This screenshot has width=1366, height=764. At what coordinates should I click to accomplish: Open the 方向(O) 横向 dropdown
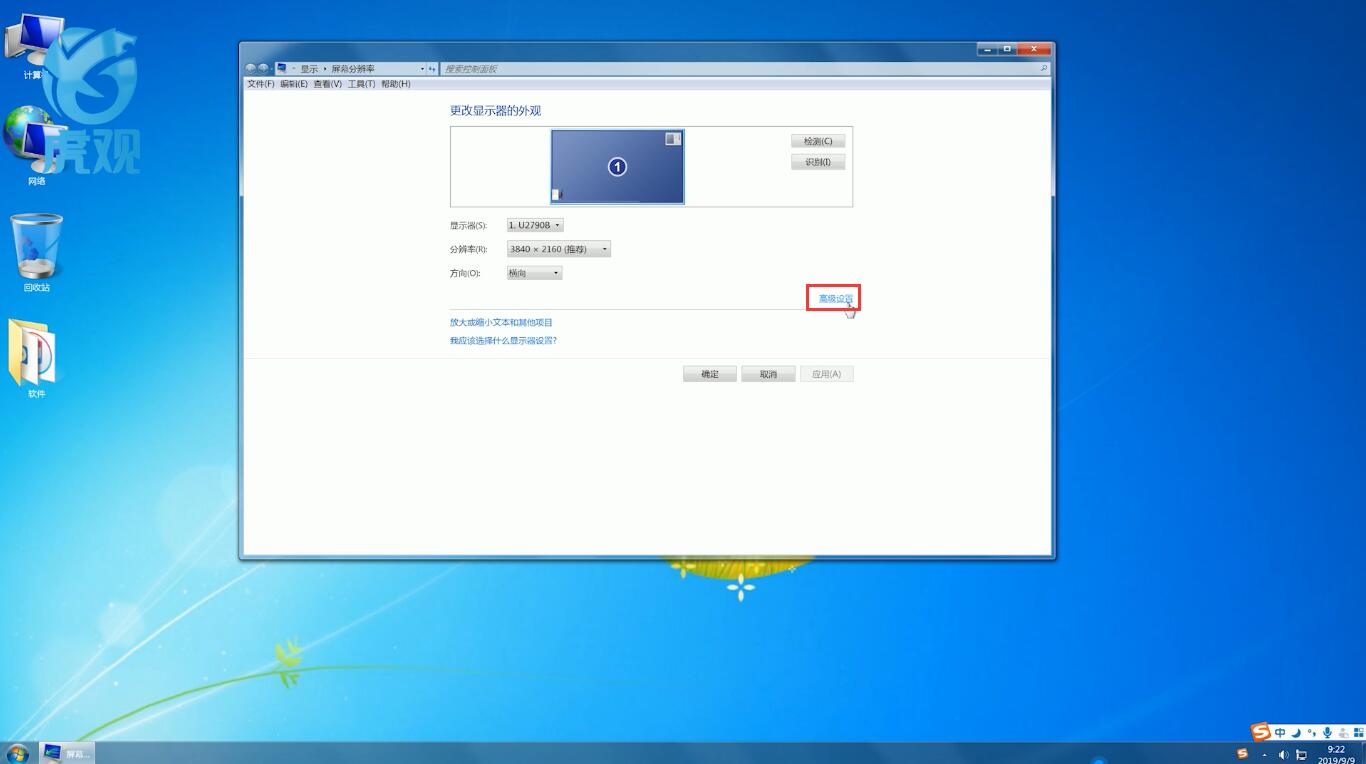535,273
